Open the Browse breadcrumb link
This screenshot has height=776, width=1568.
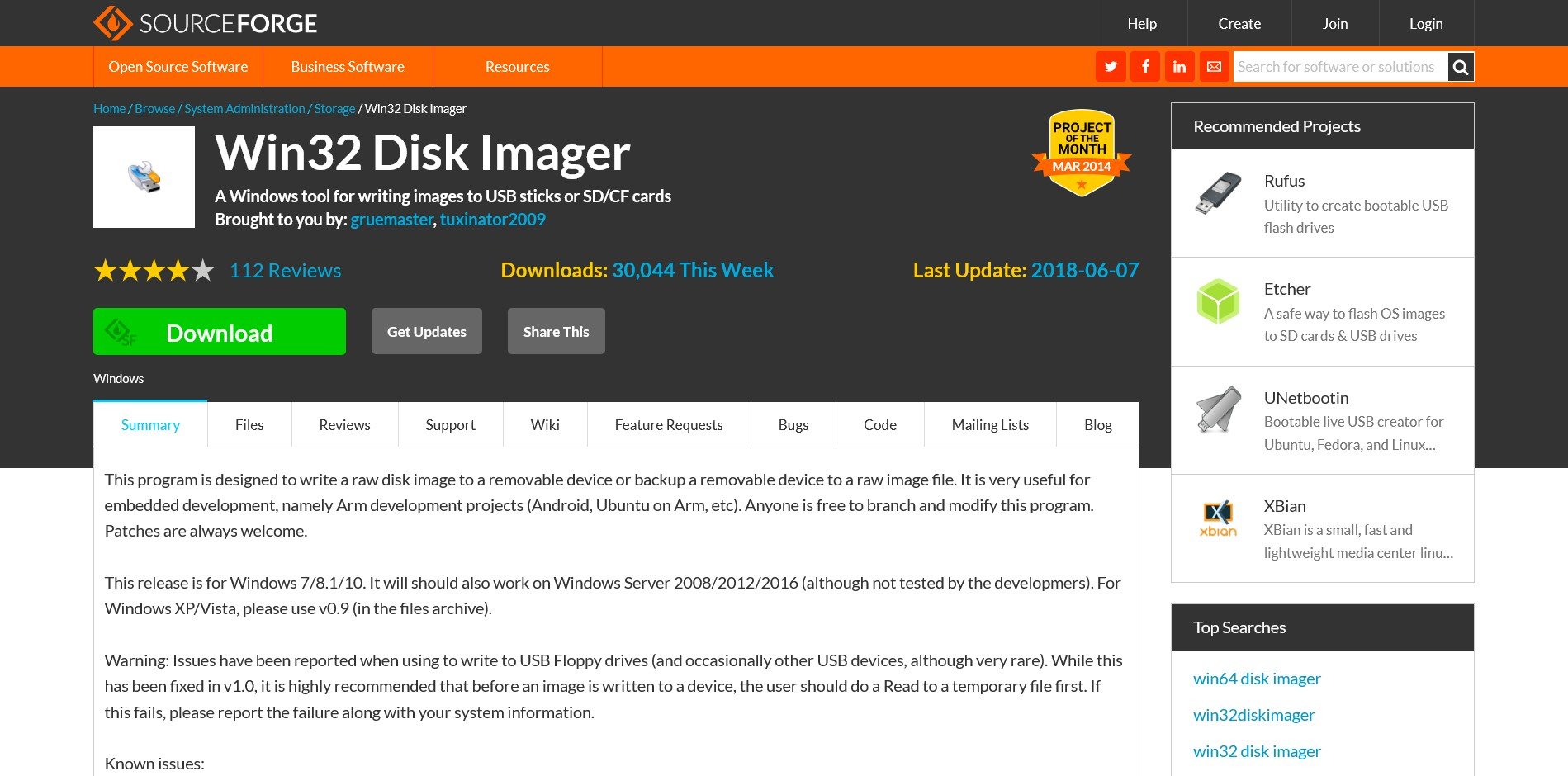[154, 108]
